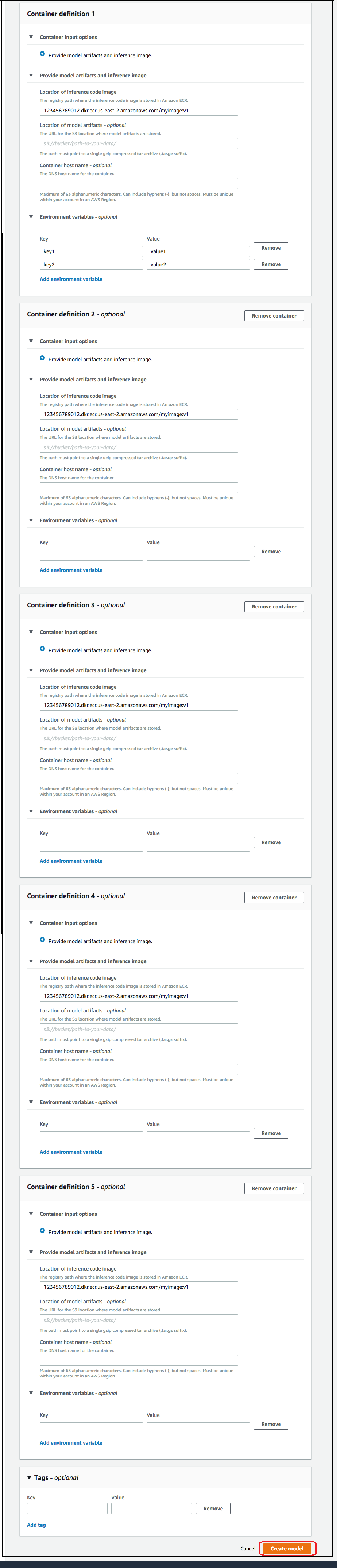Select Provide model artifacts radio in Container definition 1
Viewport: 337px width, 1568px height.
pos(42,54)
